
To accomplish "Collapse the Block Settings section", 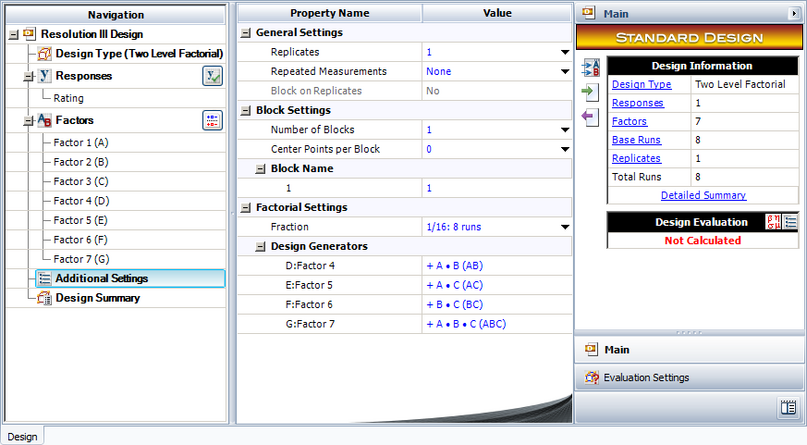I will (x=246, y=111).
